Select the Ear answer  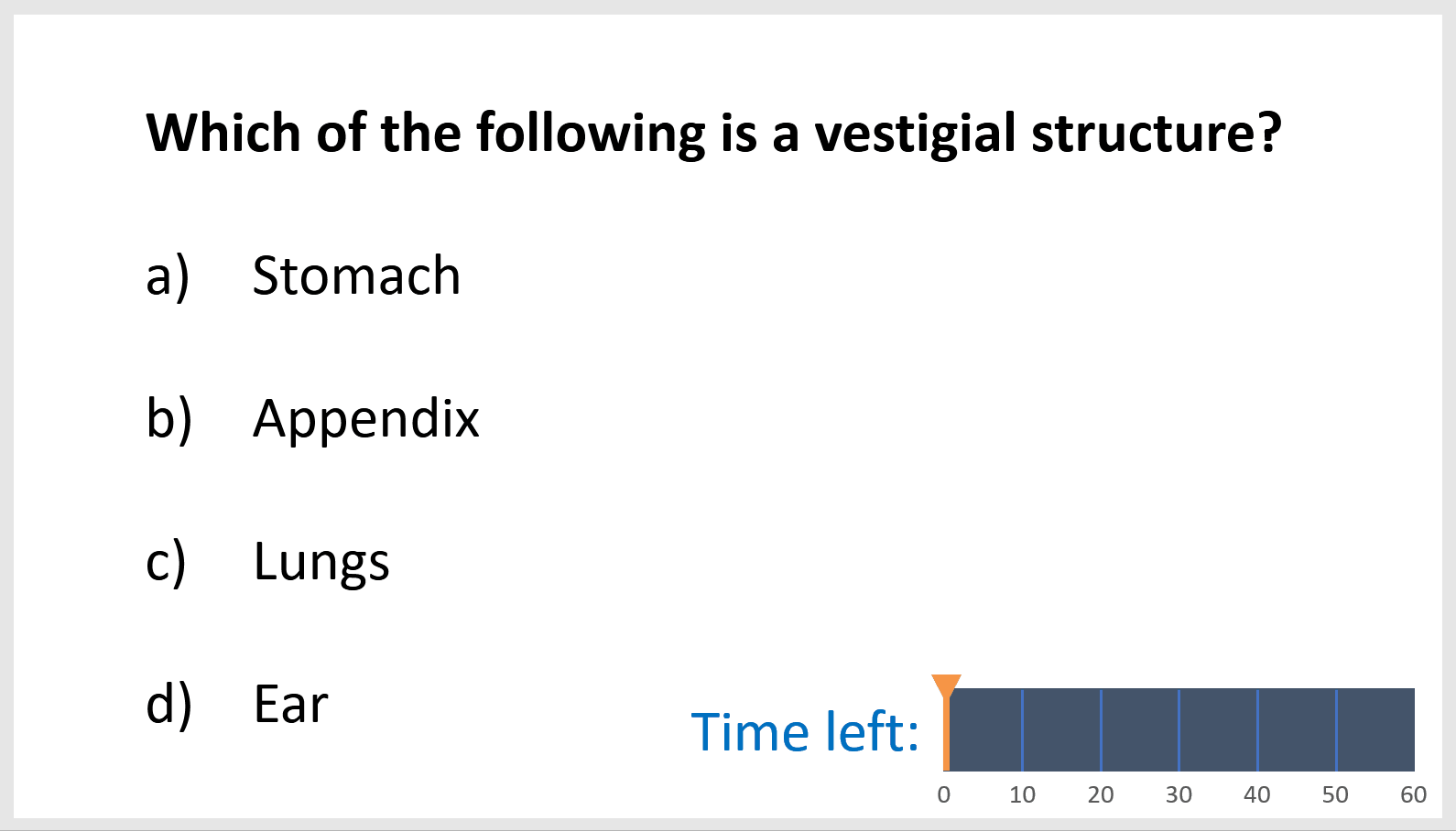(290, 705)
